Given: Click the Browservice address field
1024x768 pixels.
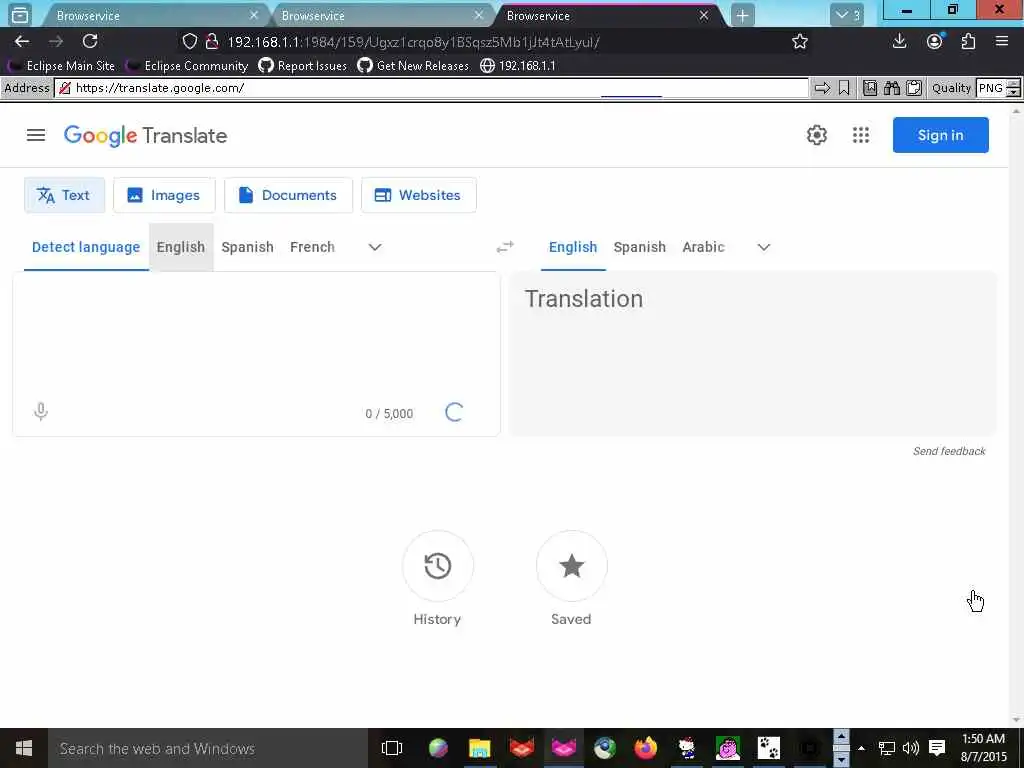Looking at the screenshot, I should tap(432, 88).
